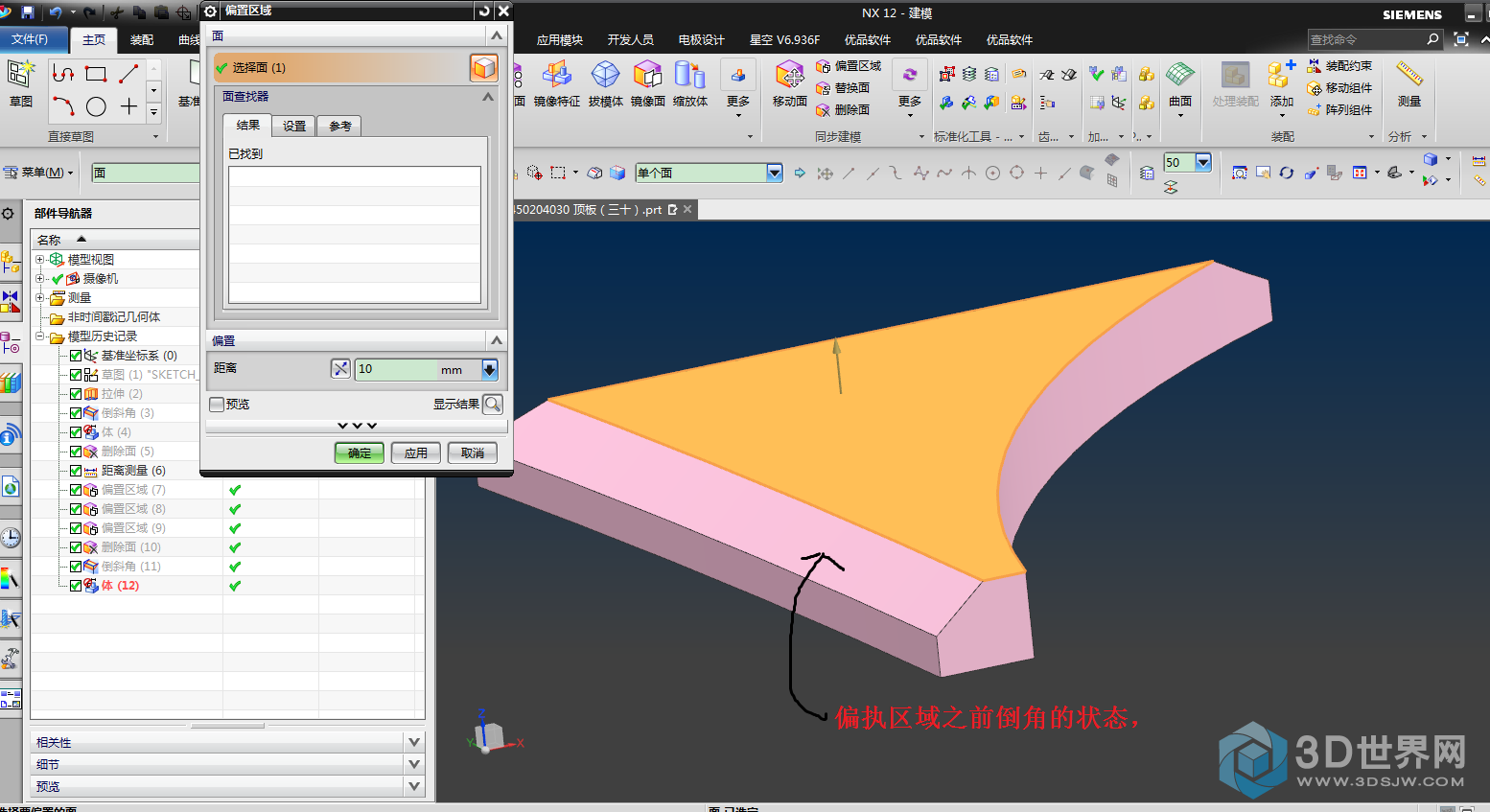The height and width of the screenshot is (812, 1490).
Task: Click the 取消 button
Action: click(473, 452)
